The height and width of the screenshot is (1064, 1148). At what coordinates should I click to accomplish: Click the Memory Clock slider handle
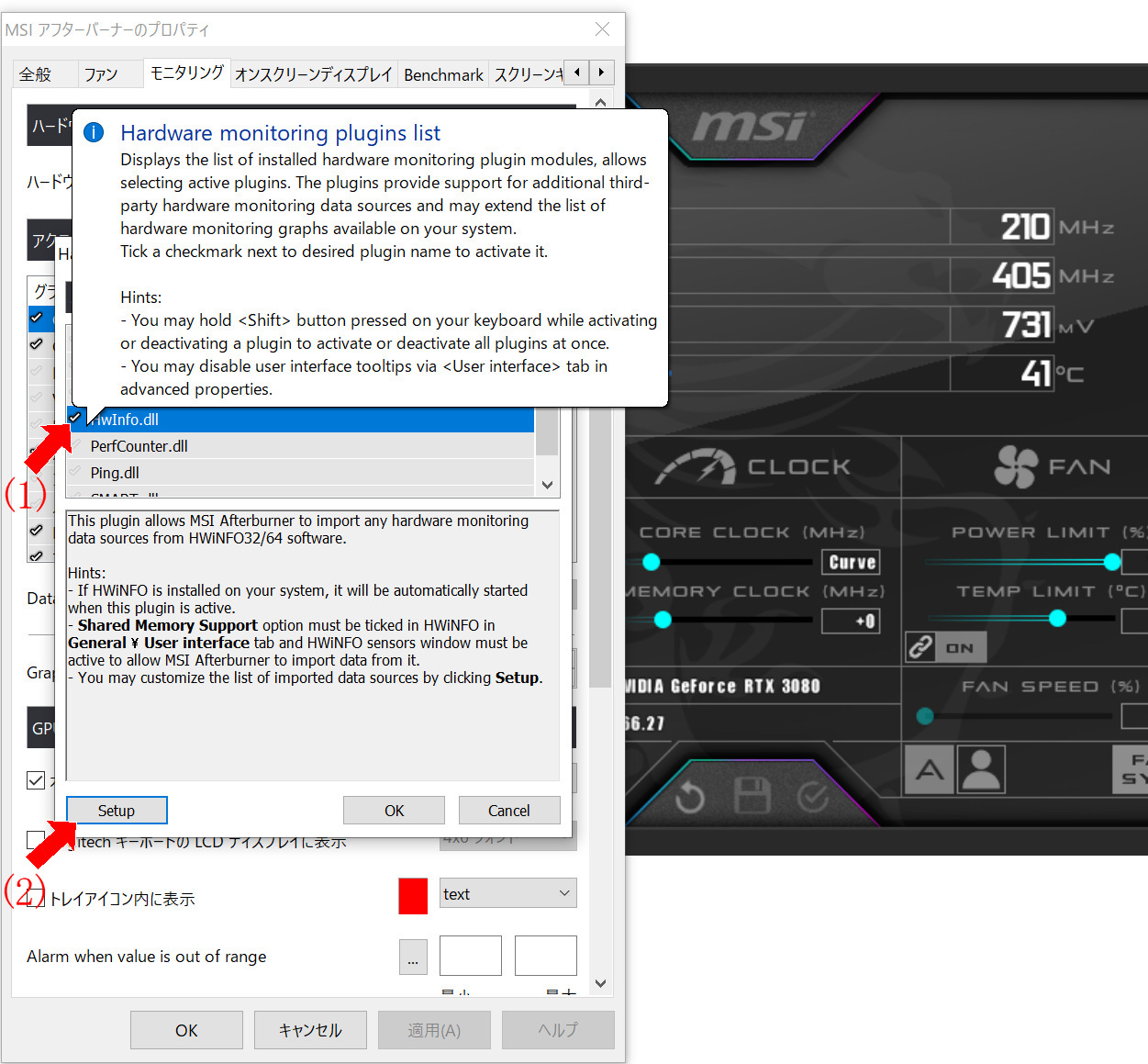(x=663, y=621)
